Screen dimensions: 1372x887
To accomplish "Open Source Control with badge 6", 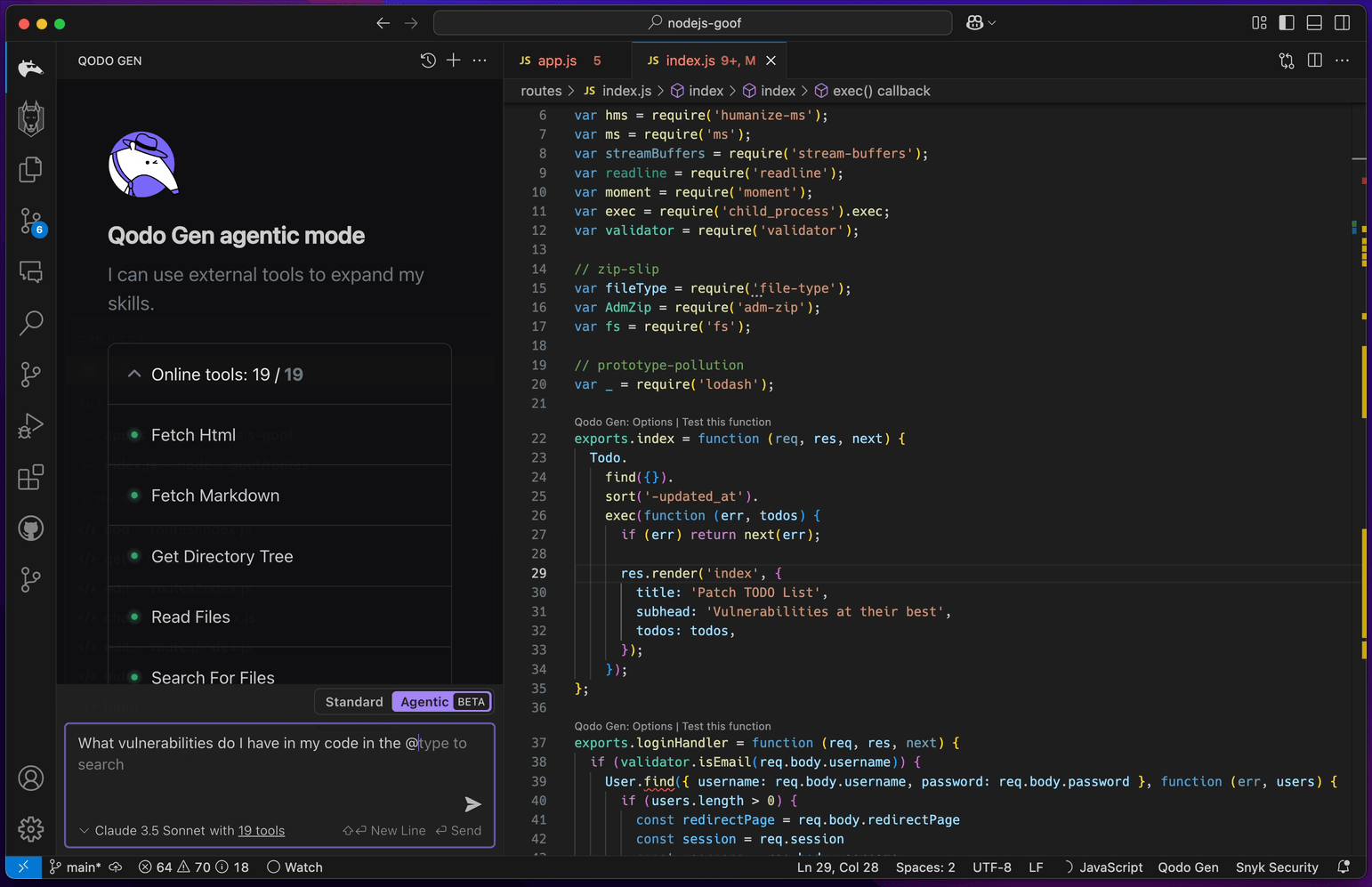I will coord(31,222).
